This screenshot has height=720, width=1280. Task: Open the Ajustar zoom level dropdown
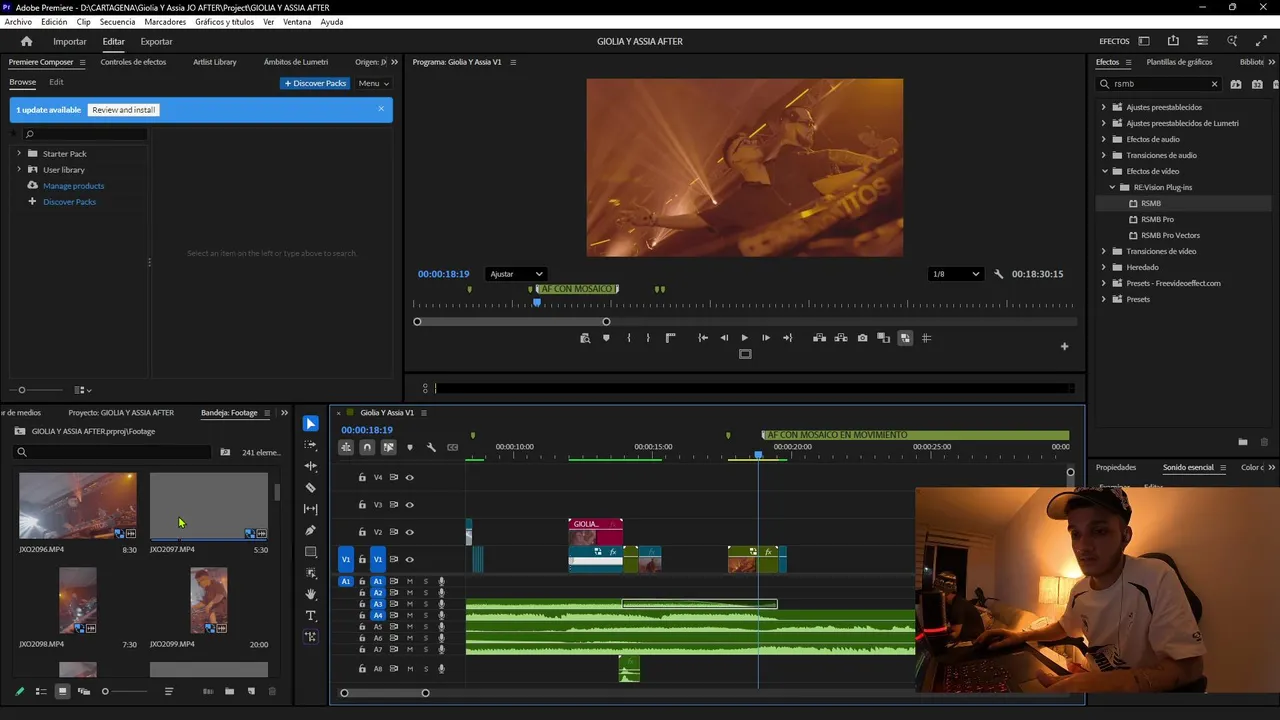pos(516,274)
